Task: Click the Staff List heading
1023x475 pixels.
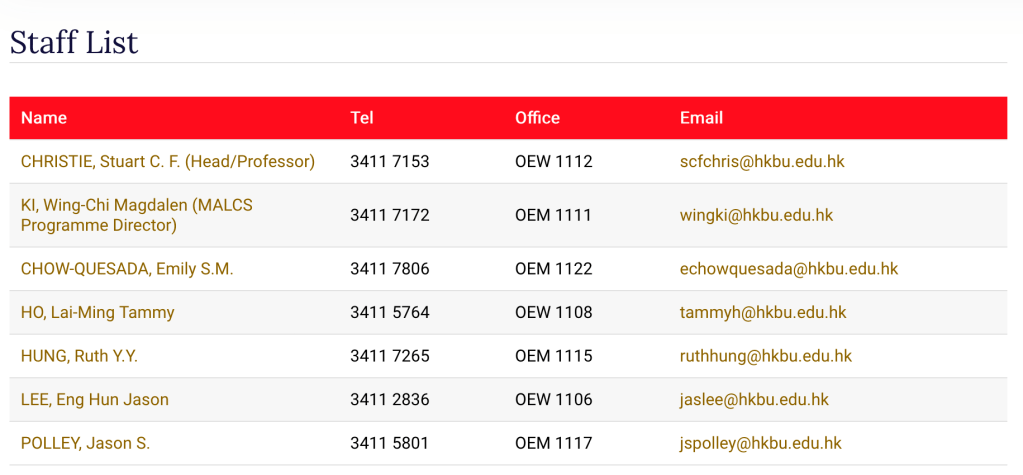Action: [x=74, y=42]
